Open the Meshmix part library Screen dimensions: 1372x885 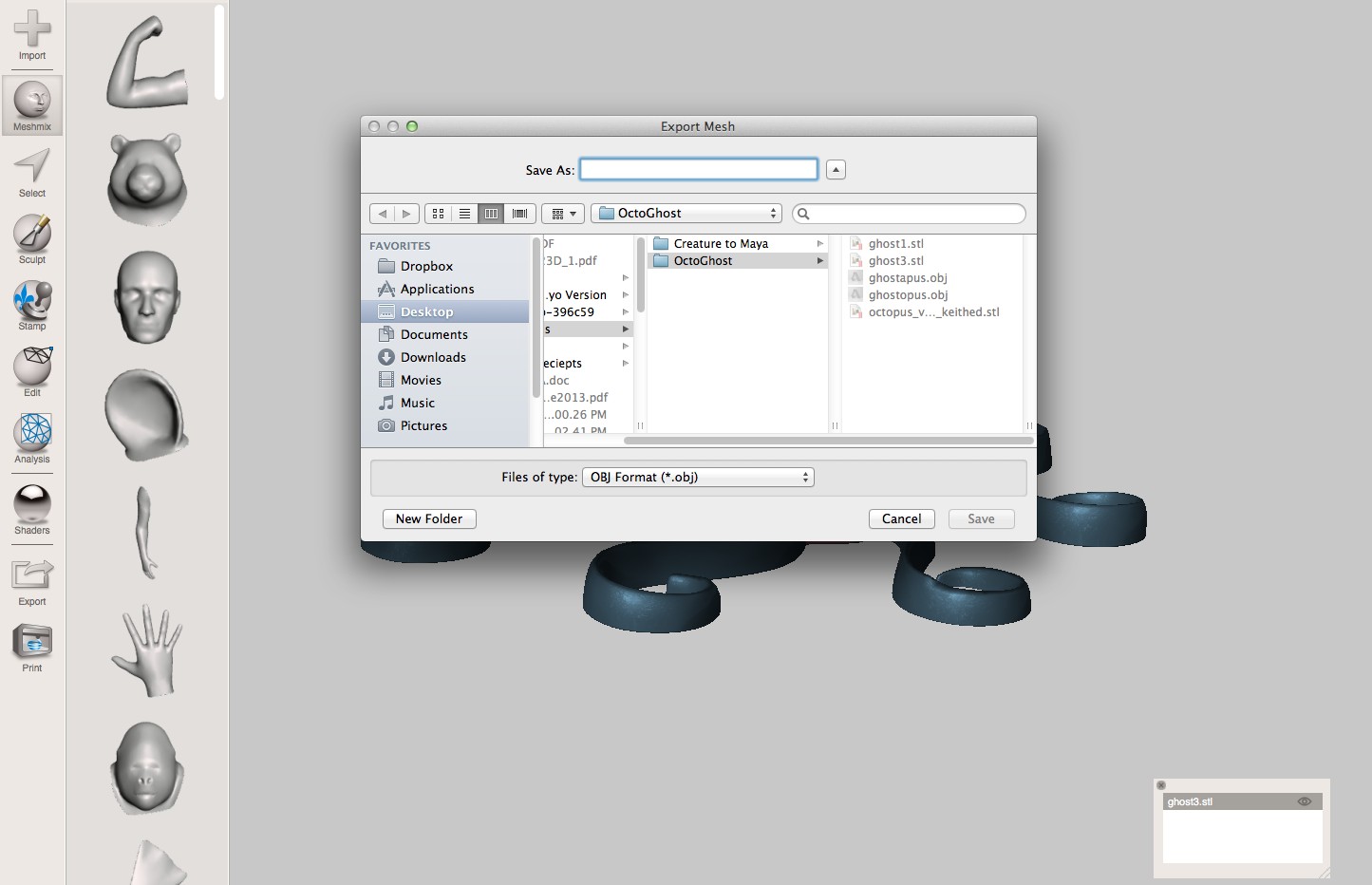coord(31,103)
